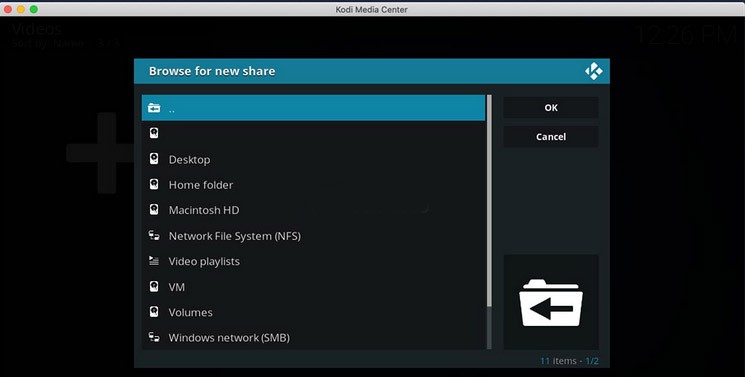
Task: Click the drive icon beside VM
Action: tap(154, 286)
